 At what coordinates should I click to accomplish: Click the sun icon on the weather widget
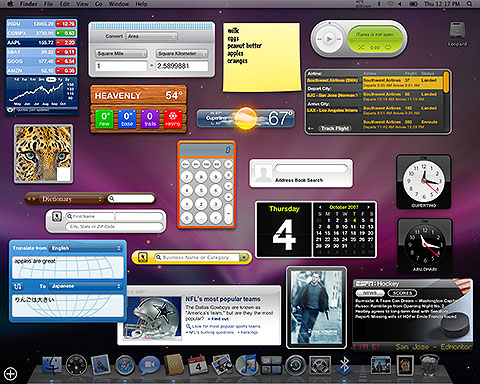click(246, 118)
